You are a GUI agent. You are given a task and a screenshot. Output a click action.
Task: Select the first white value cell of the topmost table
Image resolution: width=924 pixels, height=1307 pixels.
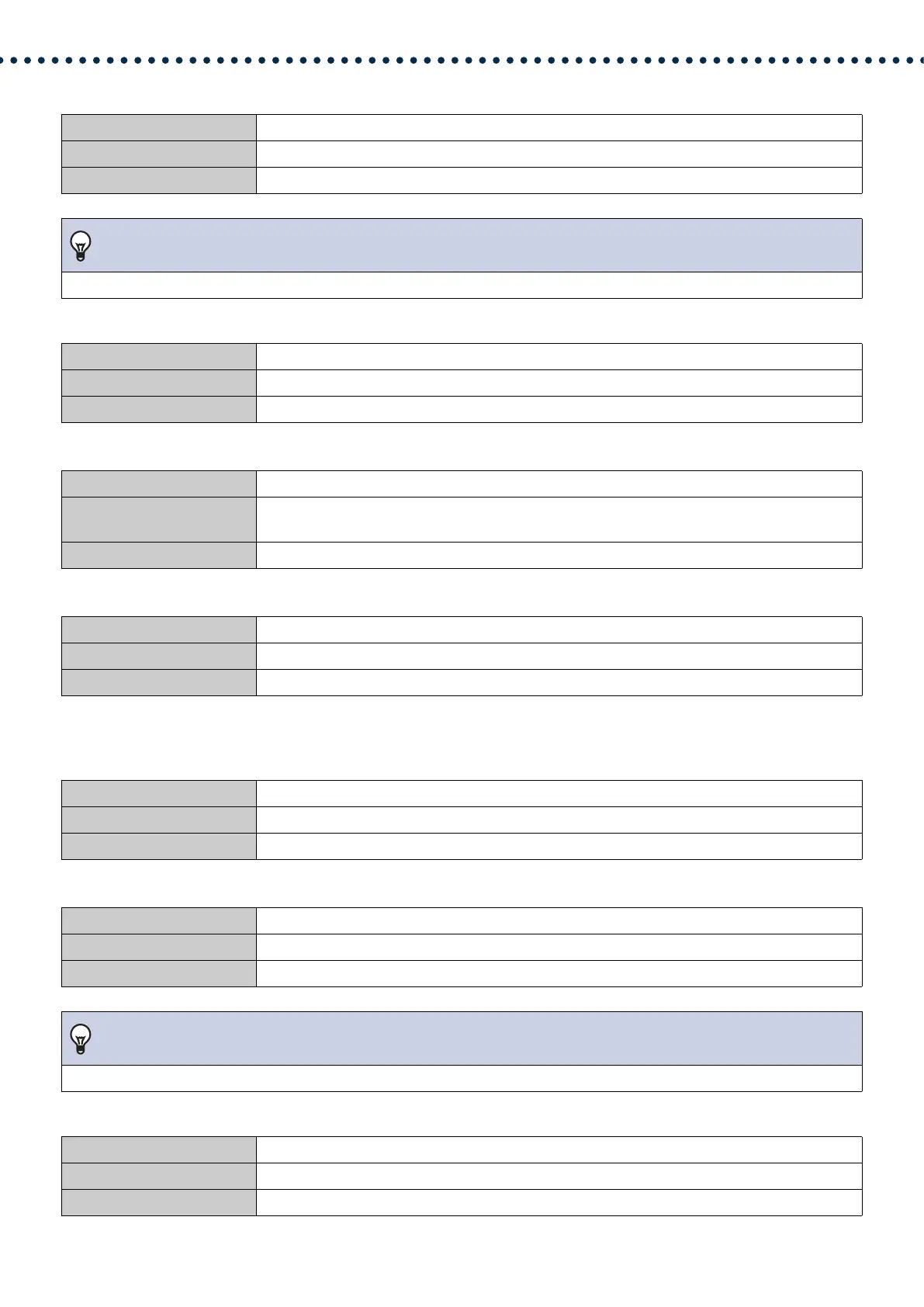click(559, 127)
